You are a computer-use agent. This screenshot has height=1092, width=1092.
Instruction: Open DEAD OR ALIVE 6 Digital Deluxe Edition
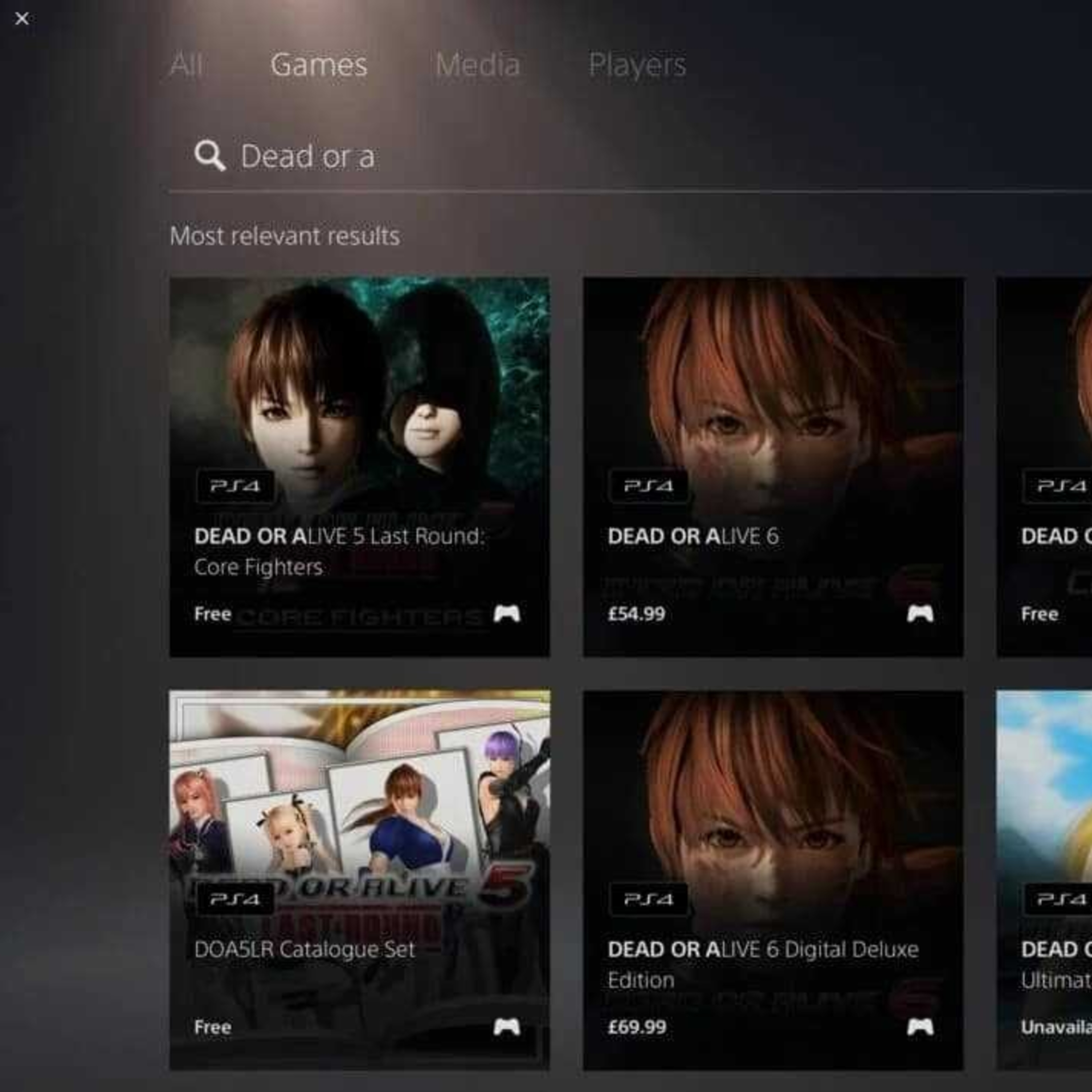tap(773, 879)
